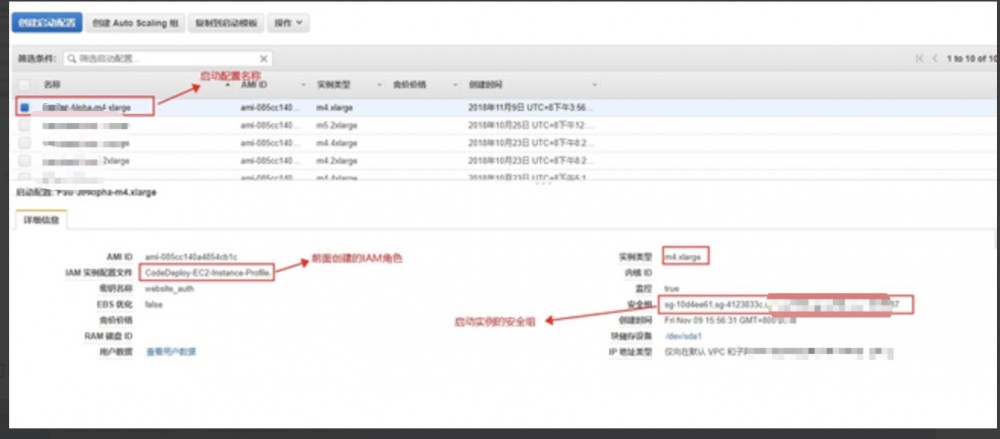1000x439 pixels.
Task: Sort by the AMI ID column header
Action: [254, 85]
